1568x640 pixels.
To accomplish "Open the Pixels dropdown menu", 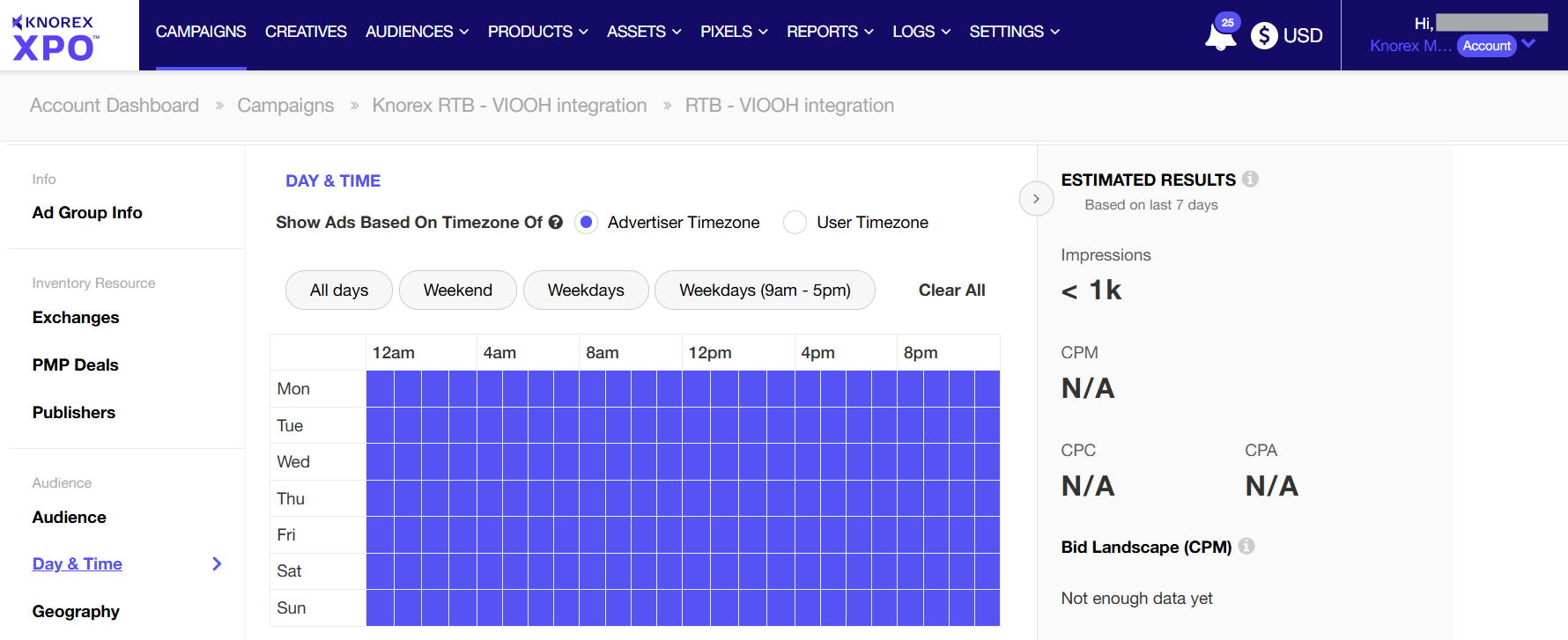I will coord(734,32).
